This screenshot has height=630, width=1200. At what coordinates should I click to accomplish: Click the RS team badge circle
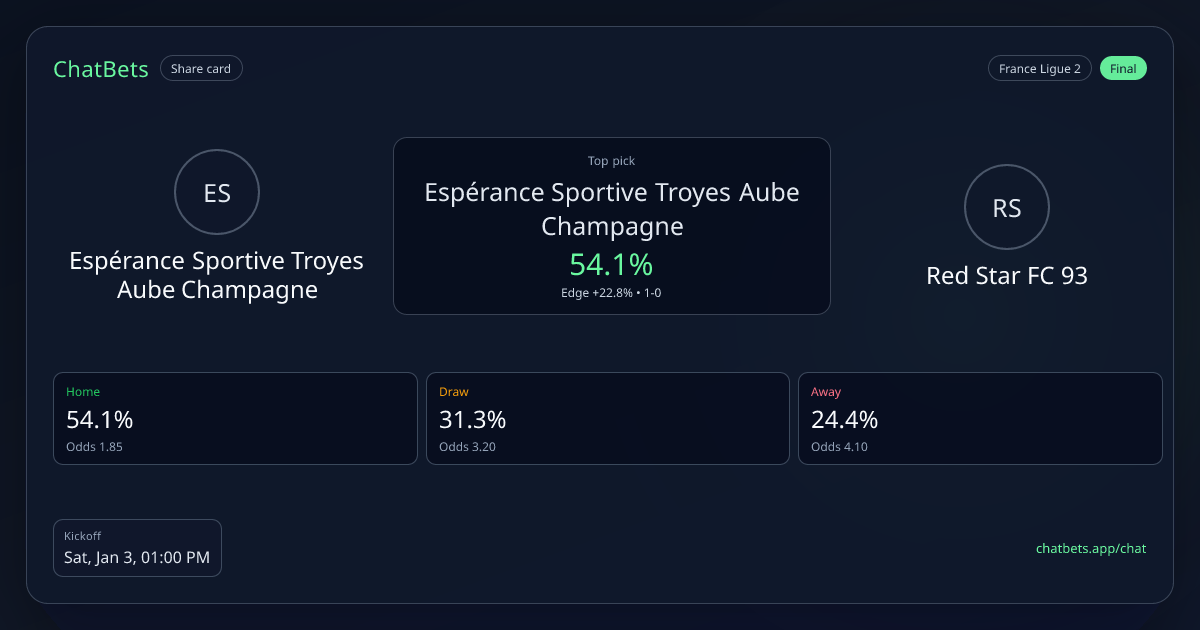1007,207
